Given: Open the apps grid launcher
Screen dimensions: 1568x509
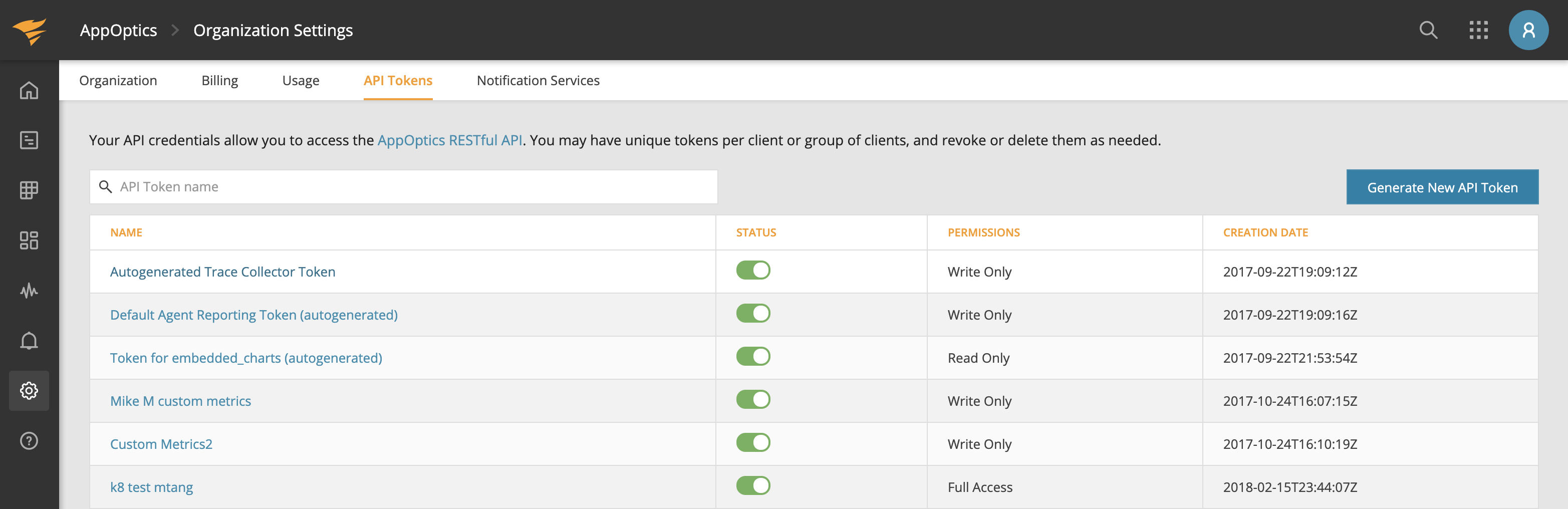Looking at the screenshot, I should [1478, 30].
